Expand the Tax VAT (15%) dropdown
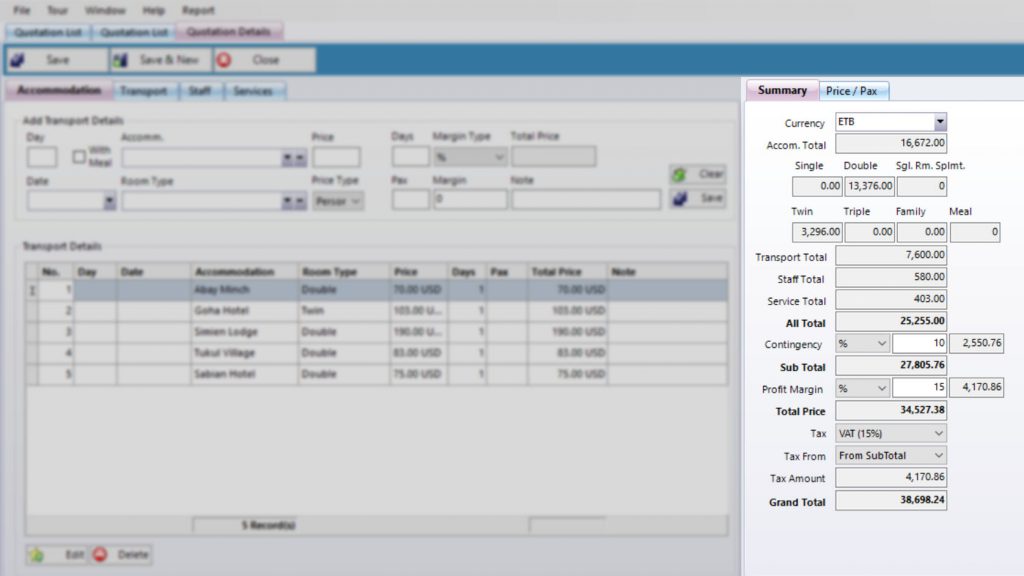The image size is (1024, 576). (x=938, y=434)
